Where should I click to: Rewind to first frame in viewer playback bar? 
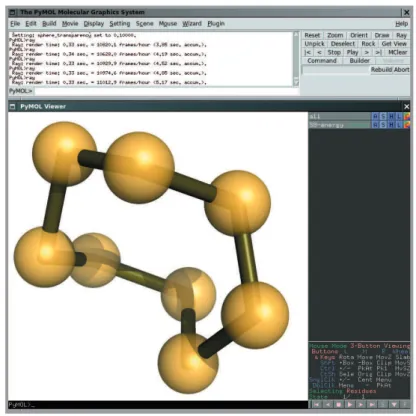point(317,405)
